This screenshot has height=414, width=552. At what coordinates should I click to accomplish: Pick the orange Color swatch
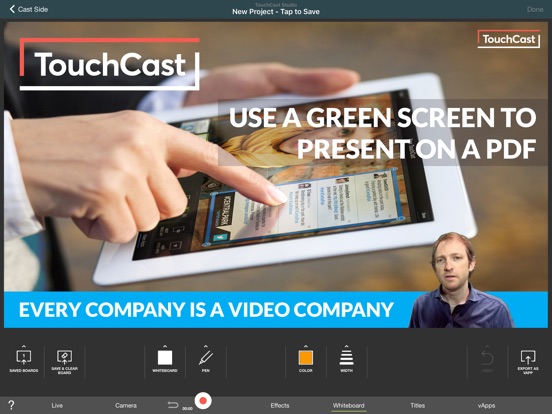point(306,358)
